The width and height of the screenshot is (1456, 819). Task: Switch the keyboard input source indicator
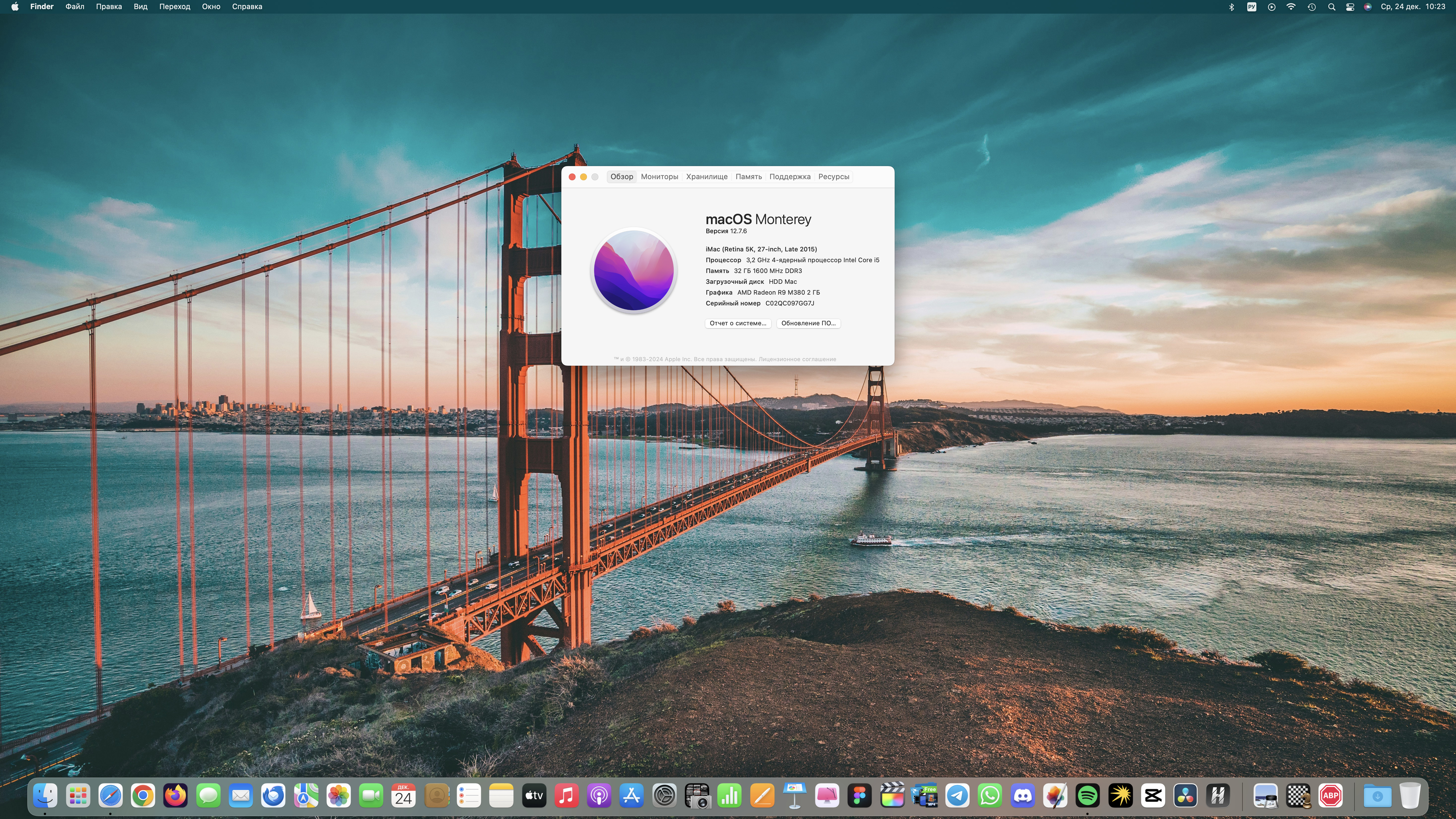pos(1251,7)
